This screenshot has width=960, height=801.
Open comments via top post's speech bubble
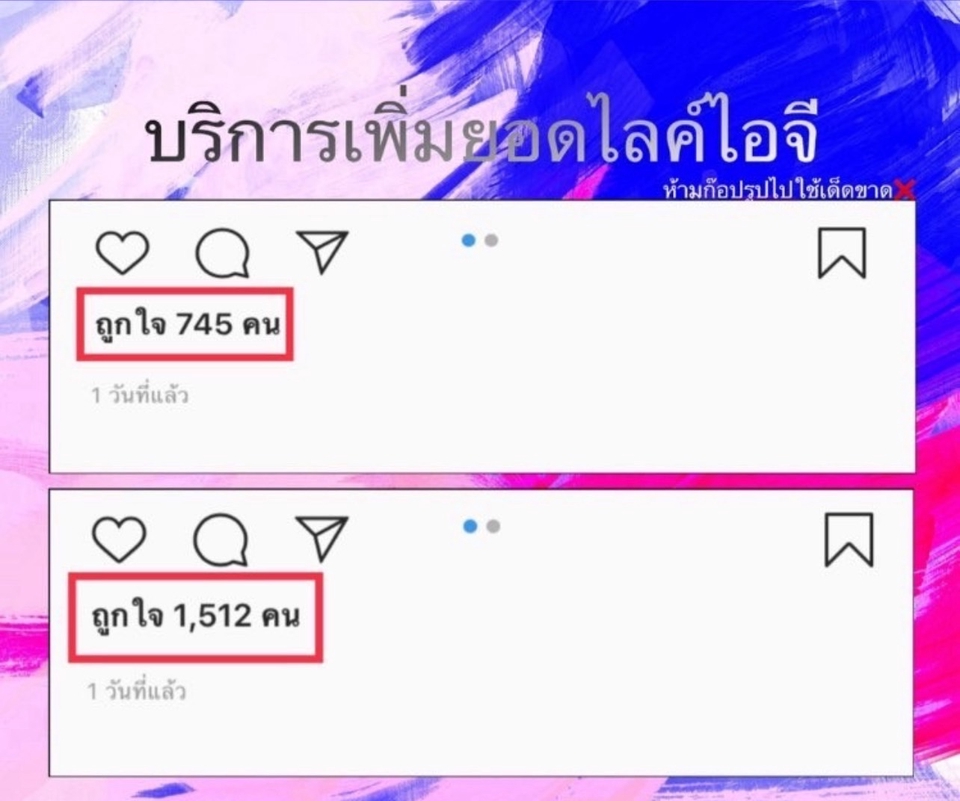(223, 253)
